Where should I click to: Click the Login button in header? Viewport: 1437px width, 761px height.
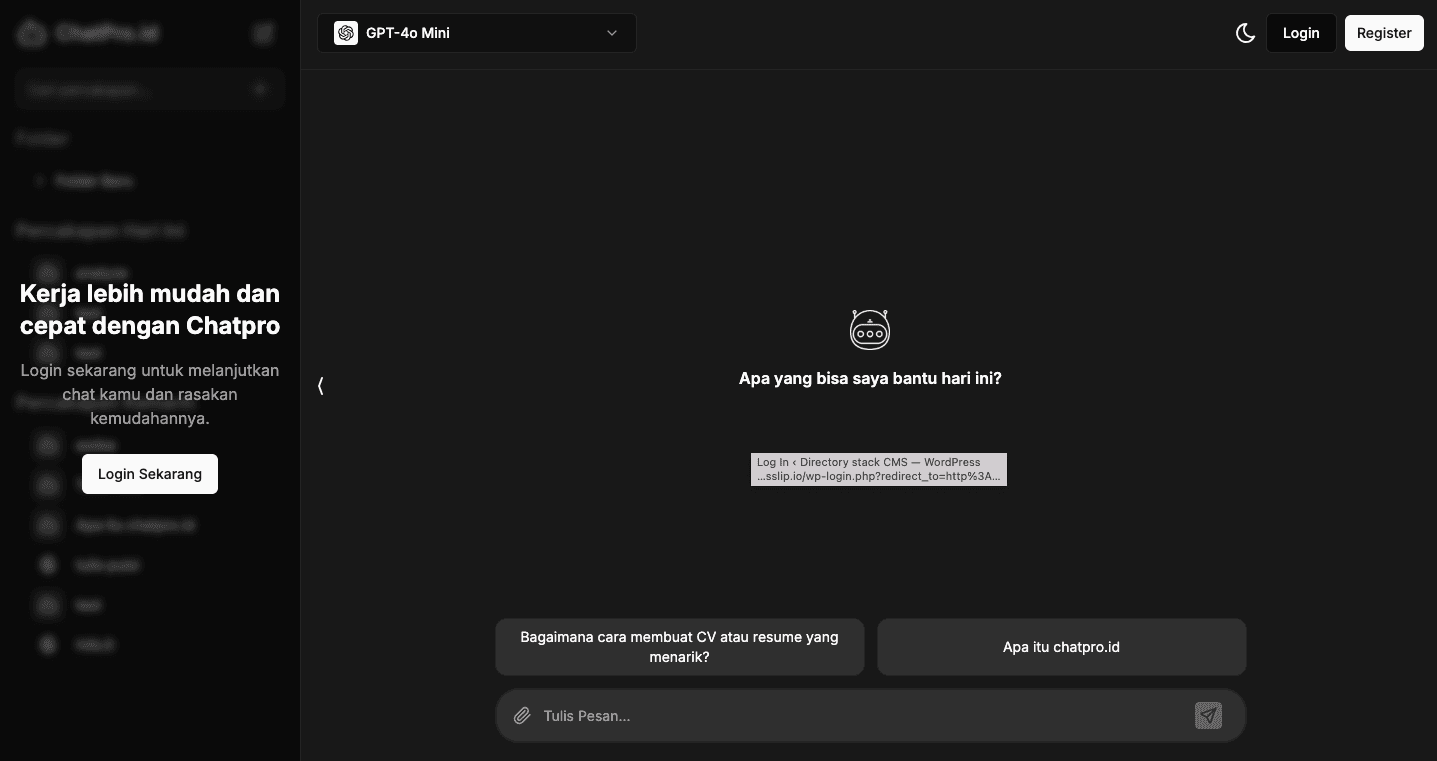[x=1301, y=33]
